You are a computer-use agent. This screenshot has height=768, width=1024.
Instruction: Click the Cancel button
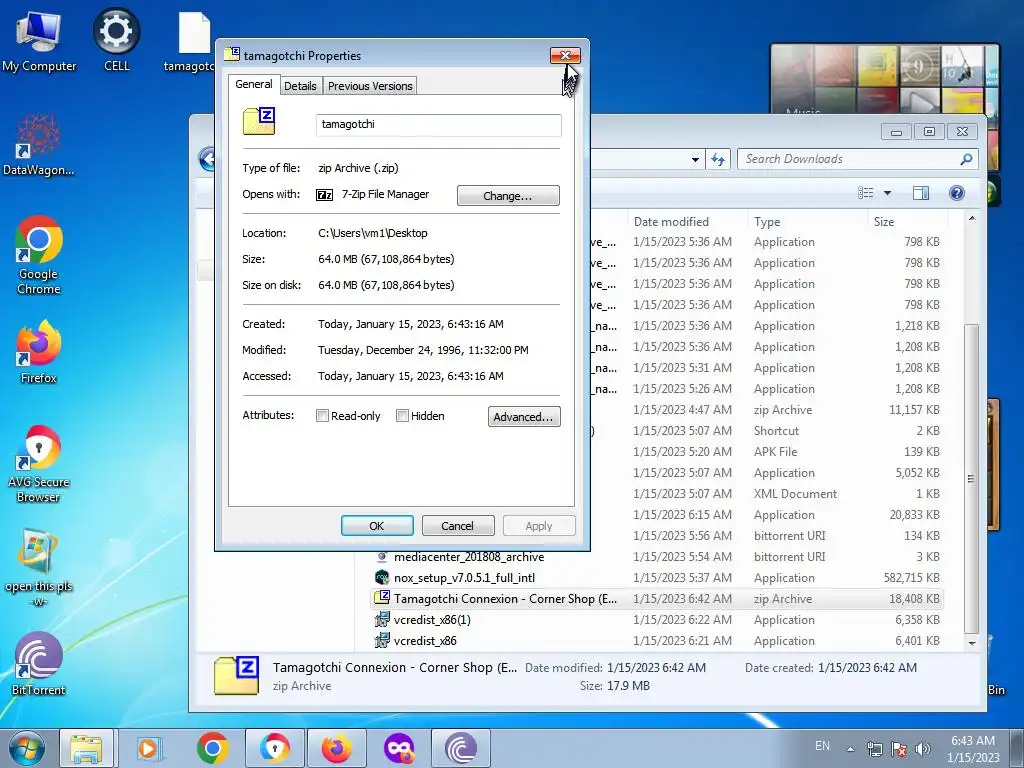coord(457,526)
